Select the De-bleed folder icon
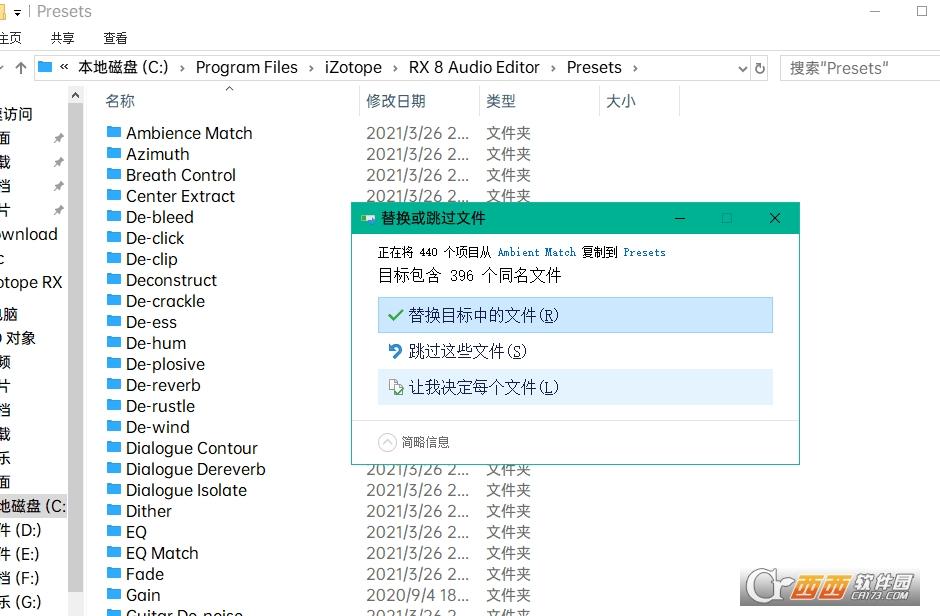The image size is (940, 616). tap(114, 216)
